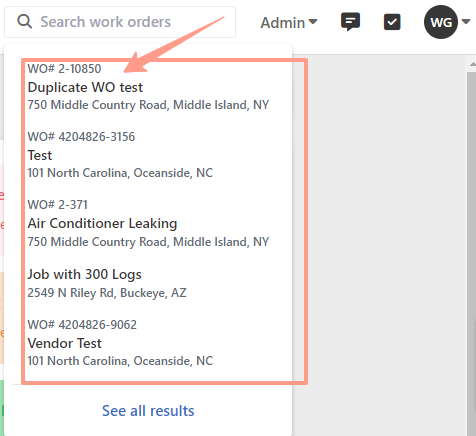Click the 2549 N Riley Rd address
This screenshot has width=476, height=436.
107,293
